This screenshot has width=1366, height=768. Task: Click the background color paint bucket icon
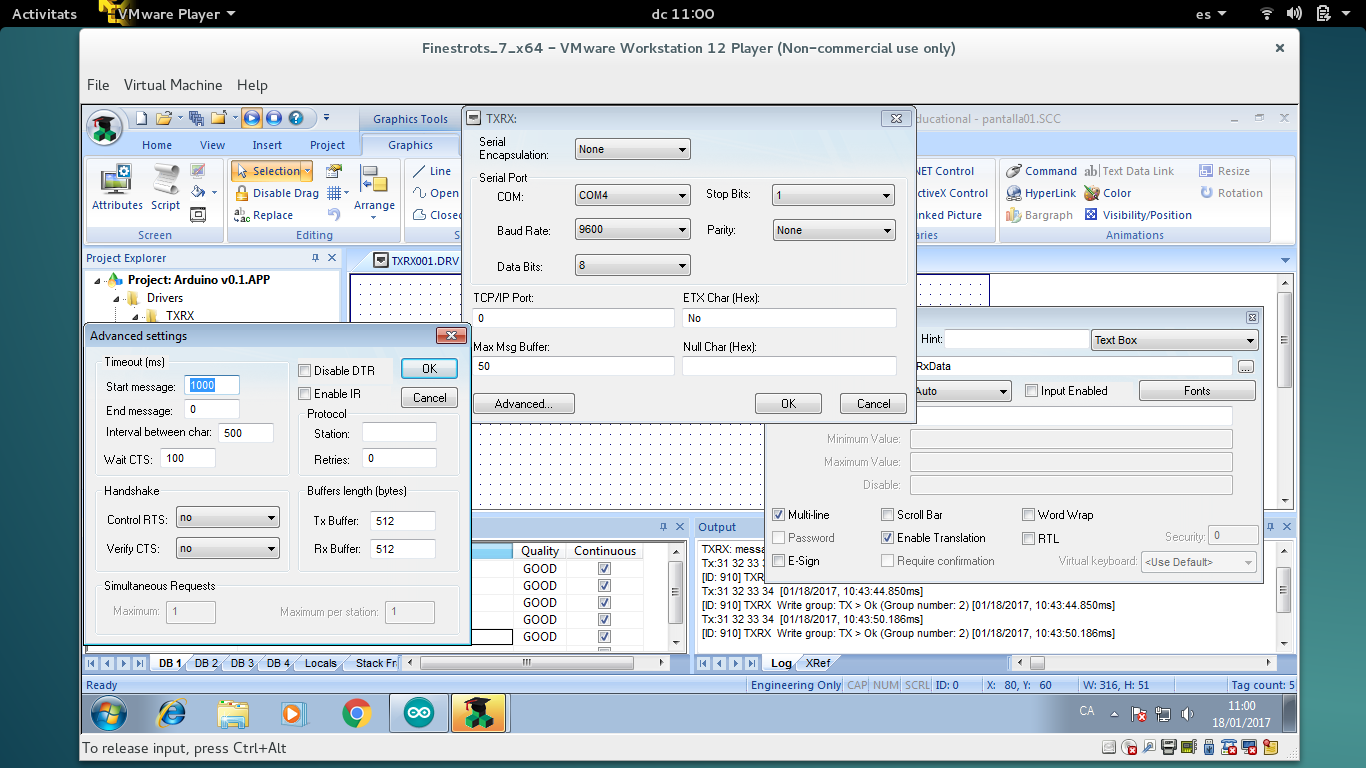click(198, 192)
